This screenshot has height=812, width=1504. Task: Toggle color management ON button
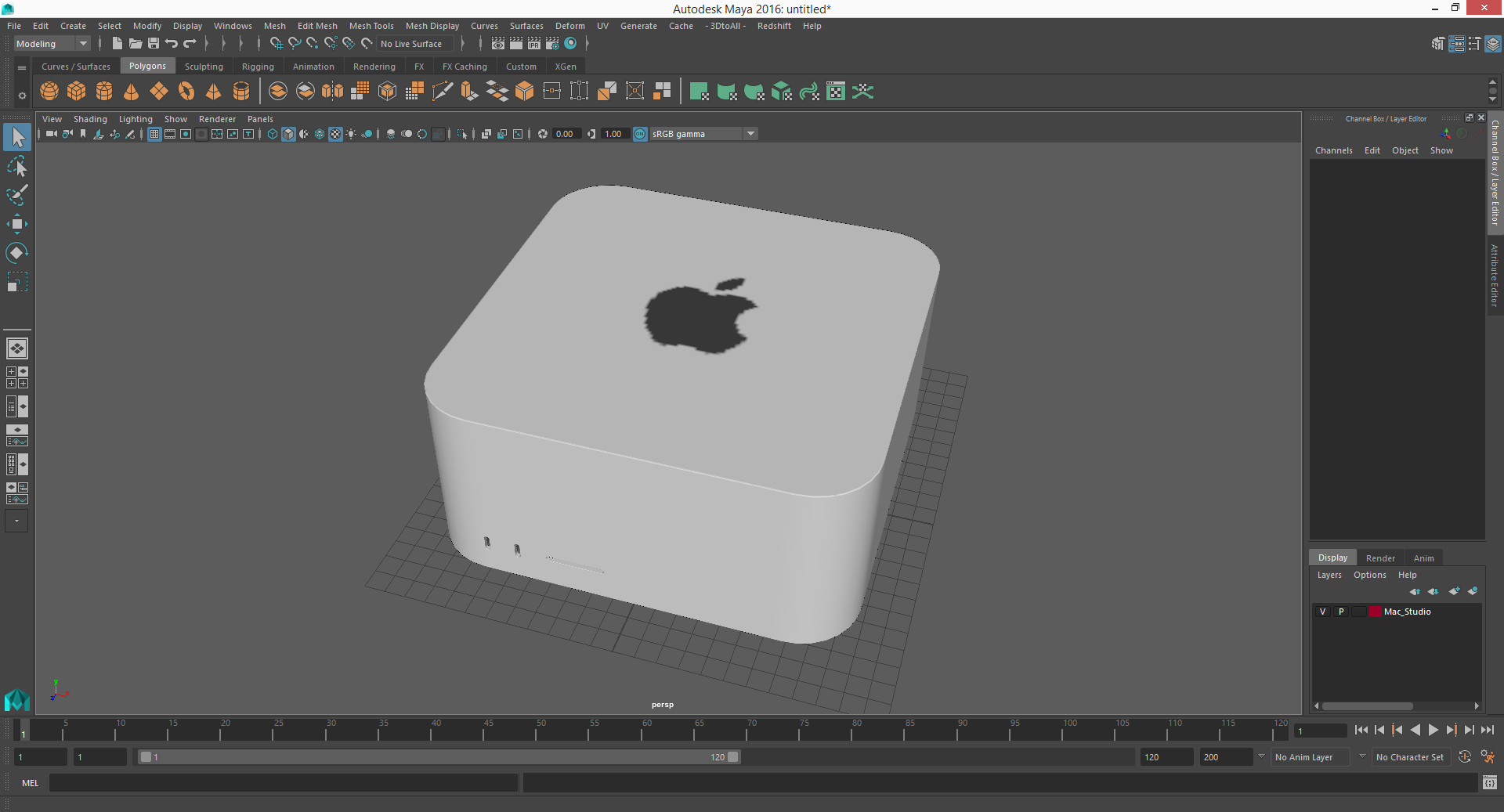click(640, 134)
